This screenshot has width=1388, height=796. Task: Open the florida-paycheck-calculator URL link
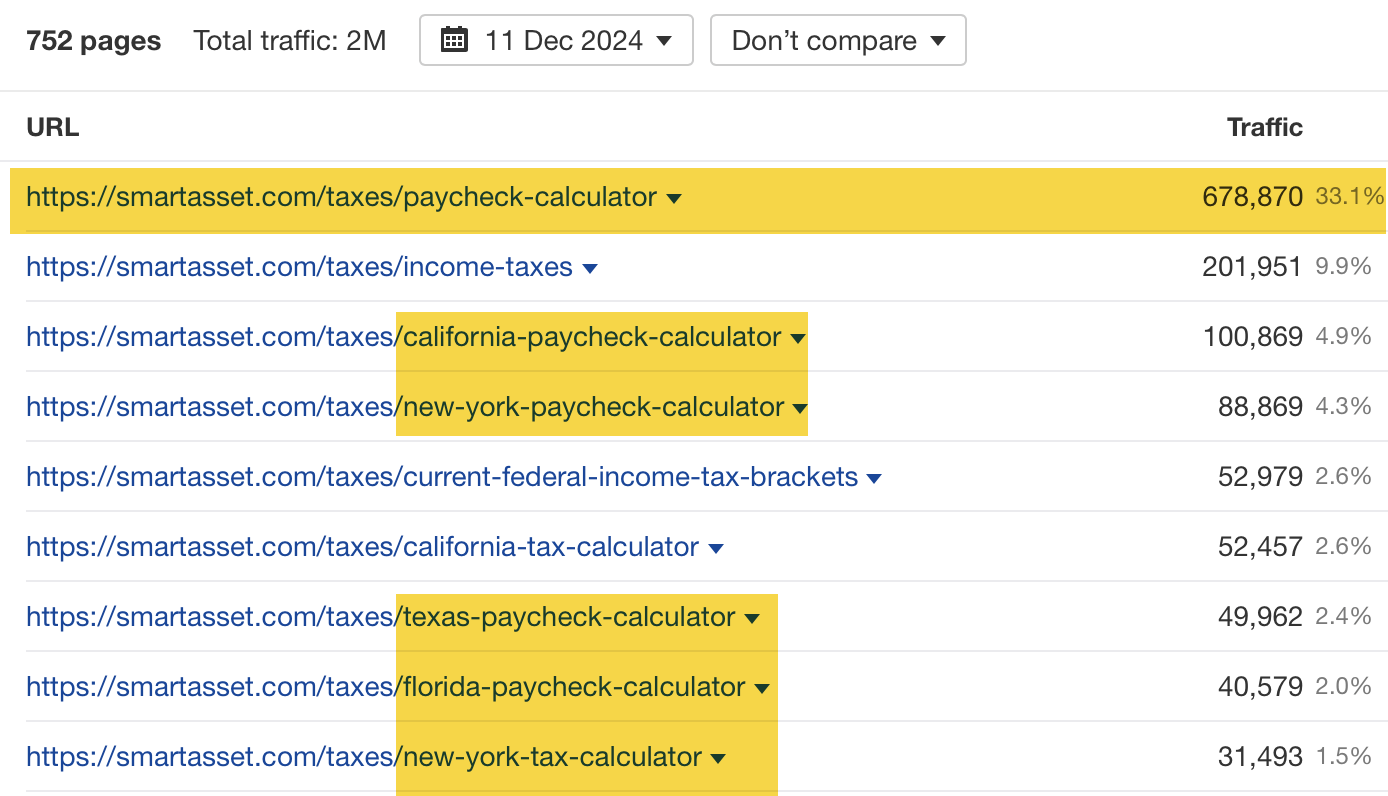(x=386, y=687)
